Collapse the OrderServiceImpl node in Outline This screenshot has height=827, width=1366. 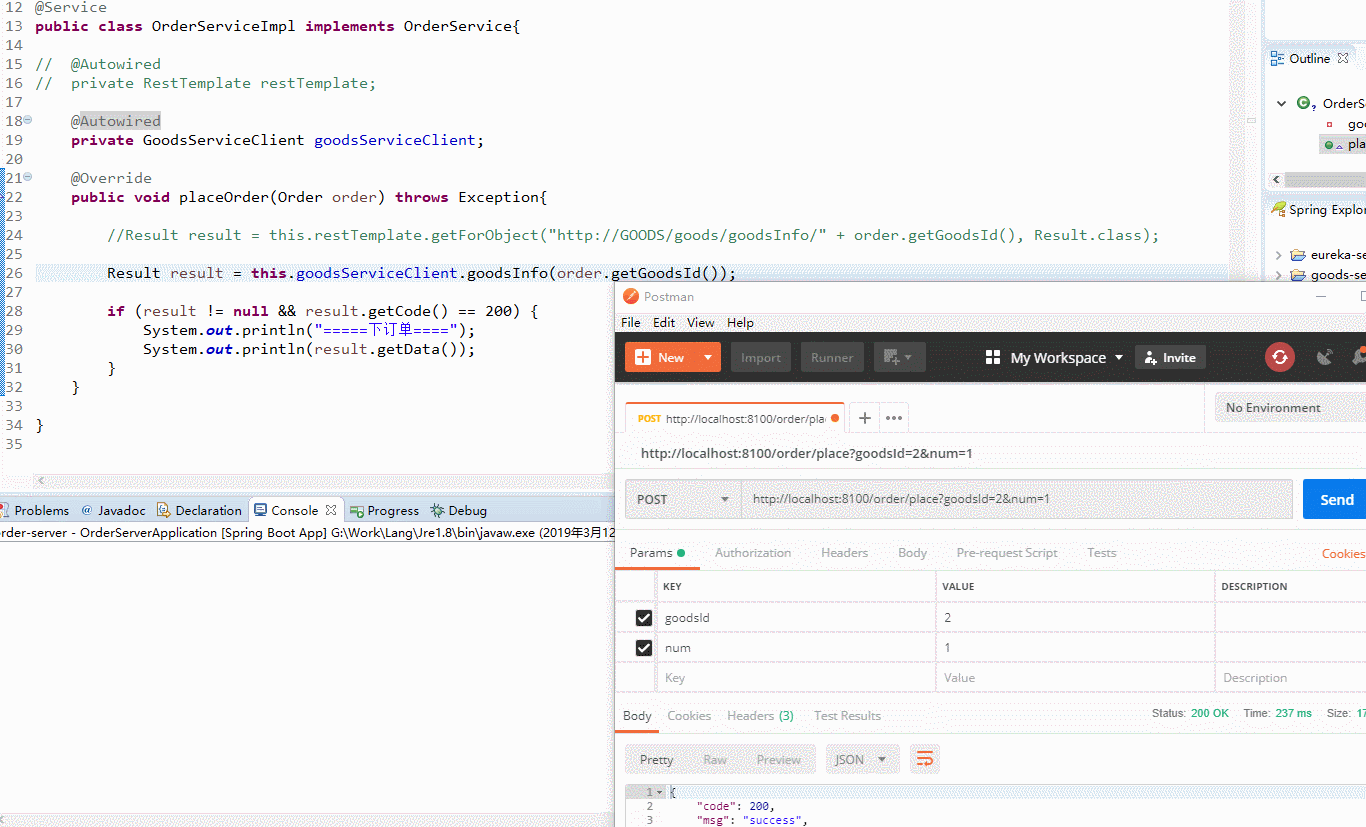(1281, 103)
